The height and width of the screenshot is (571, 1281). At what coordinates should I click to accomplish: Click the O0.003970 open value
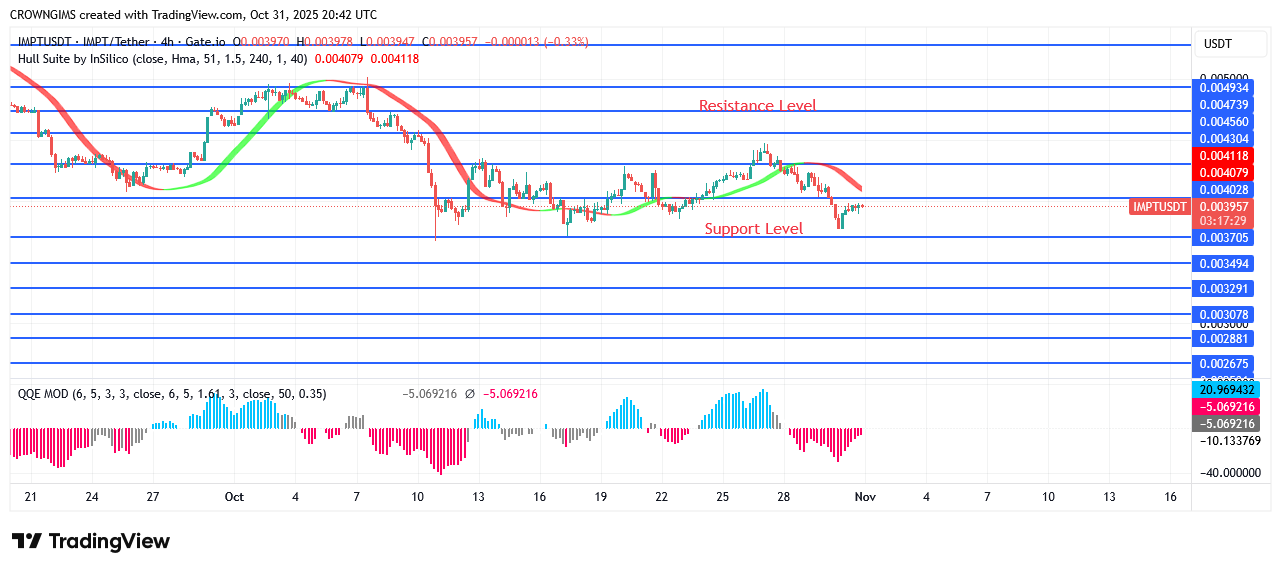tap(262, 42)
